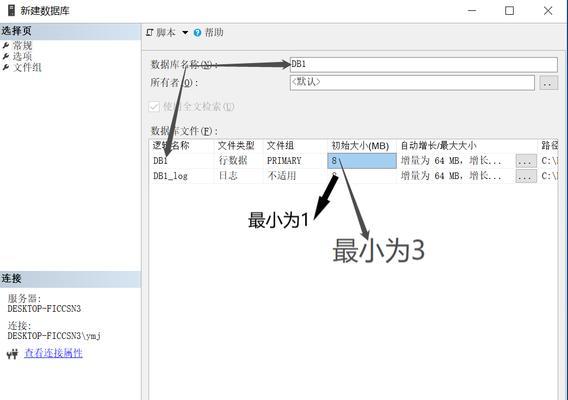The width and height of the screenshot is (568, 400).
Task: Select the initial size cell of DB1
Action: pos(362,161)
